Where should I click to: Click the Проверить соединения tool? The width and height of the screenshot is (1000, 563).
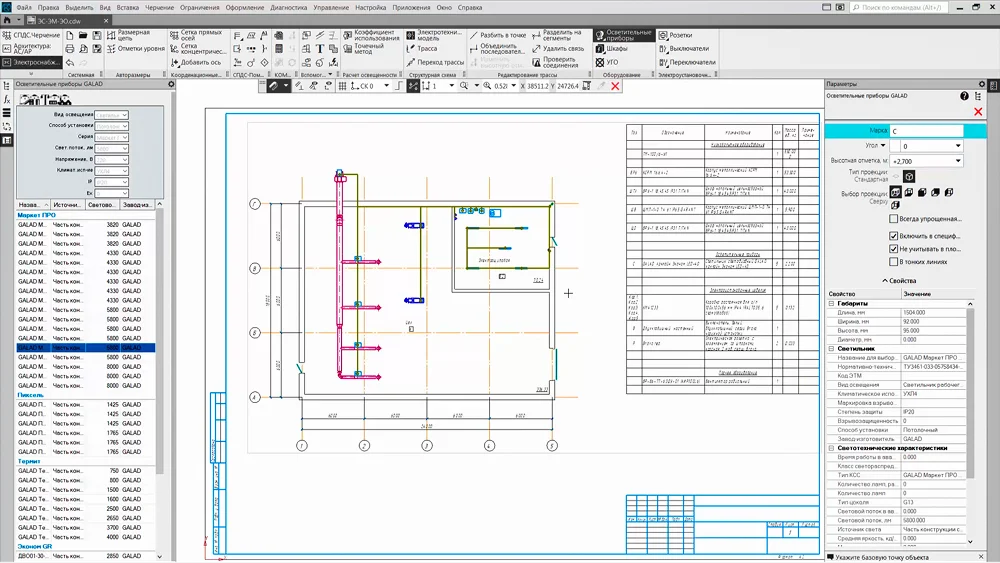(554, 62)
